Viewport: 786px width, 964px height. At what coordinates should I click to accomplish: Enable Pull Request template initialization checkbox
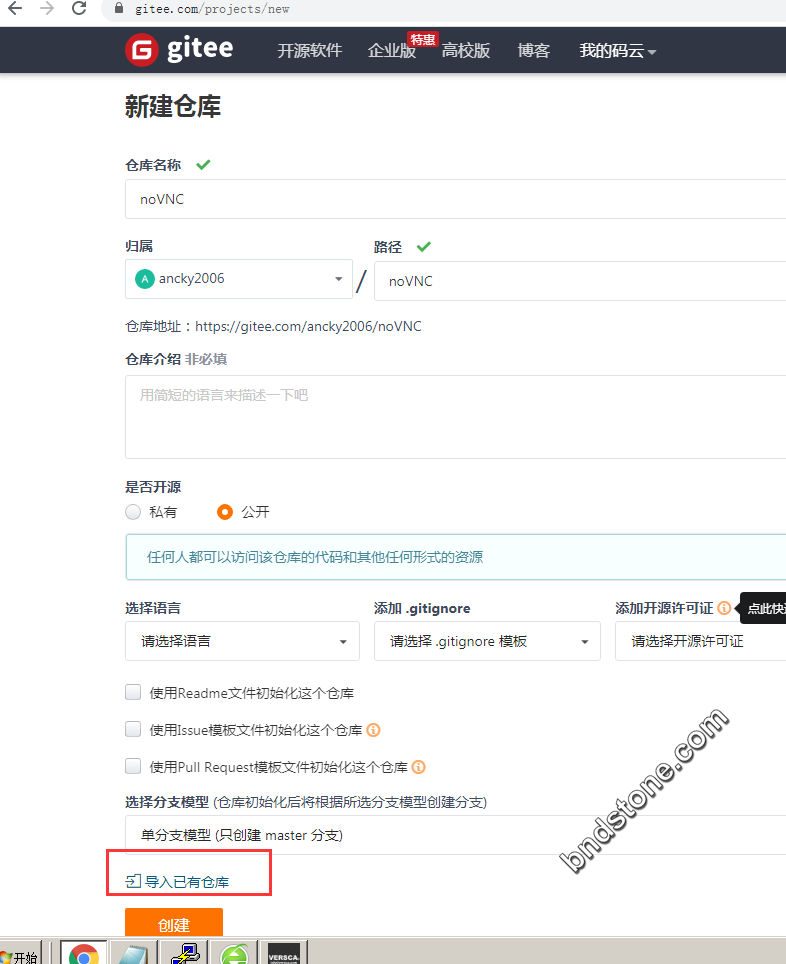coord(133,766)
